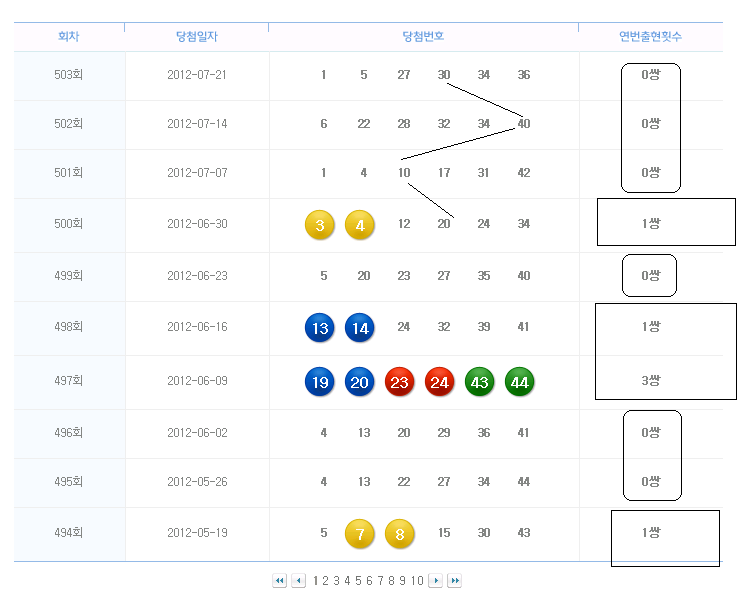Select the blue ball numbered 13

320,328
